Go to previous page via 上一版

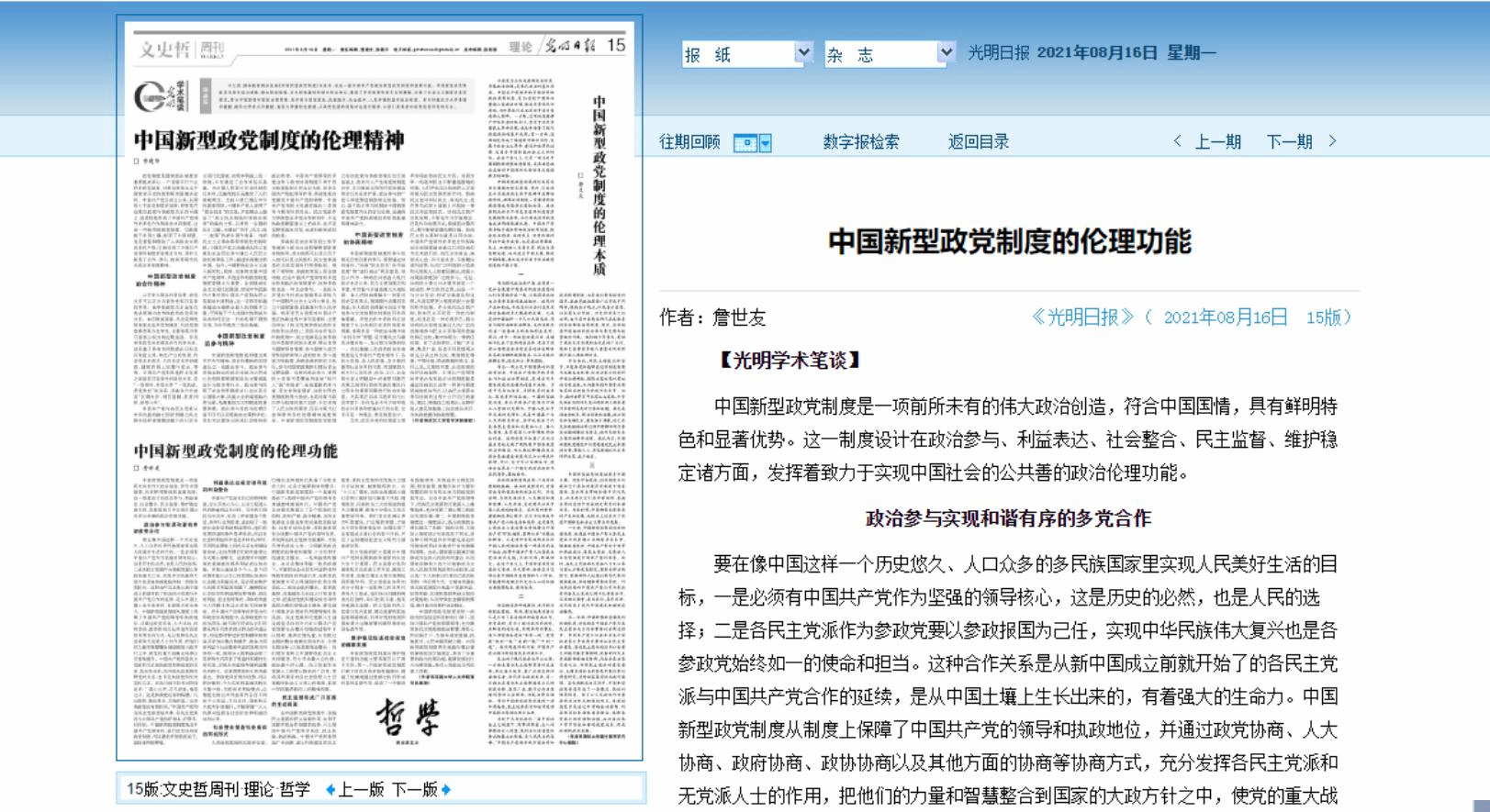361,789
